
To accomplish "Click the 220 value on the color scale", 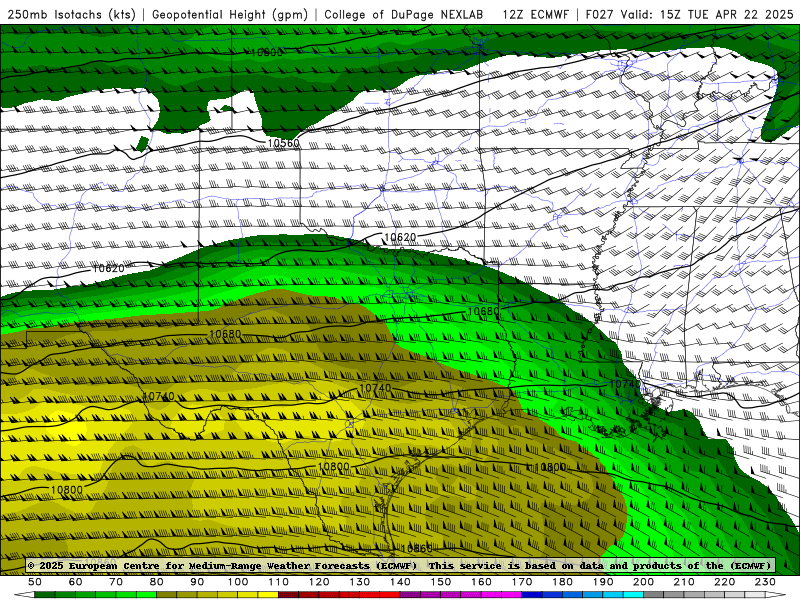I will pos(725,582).
